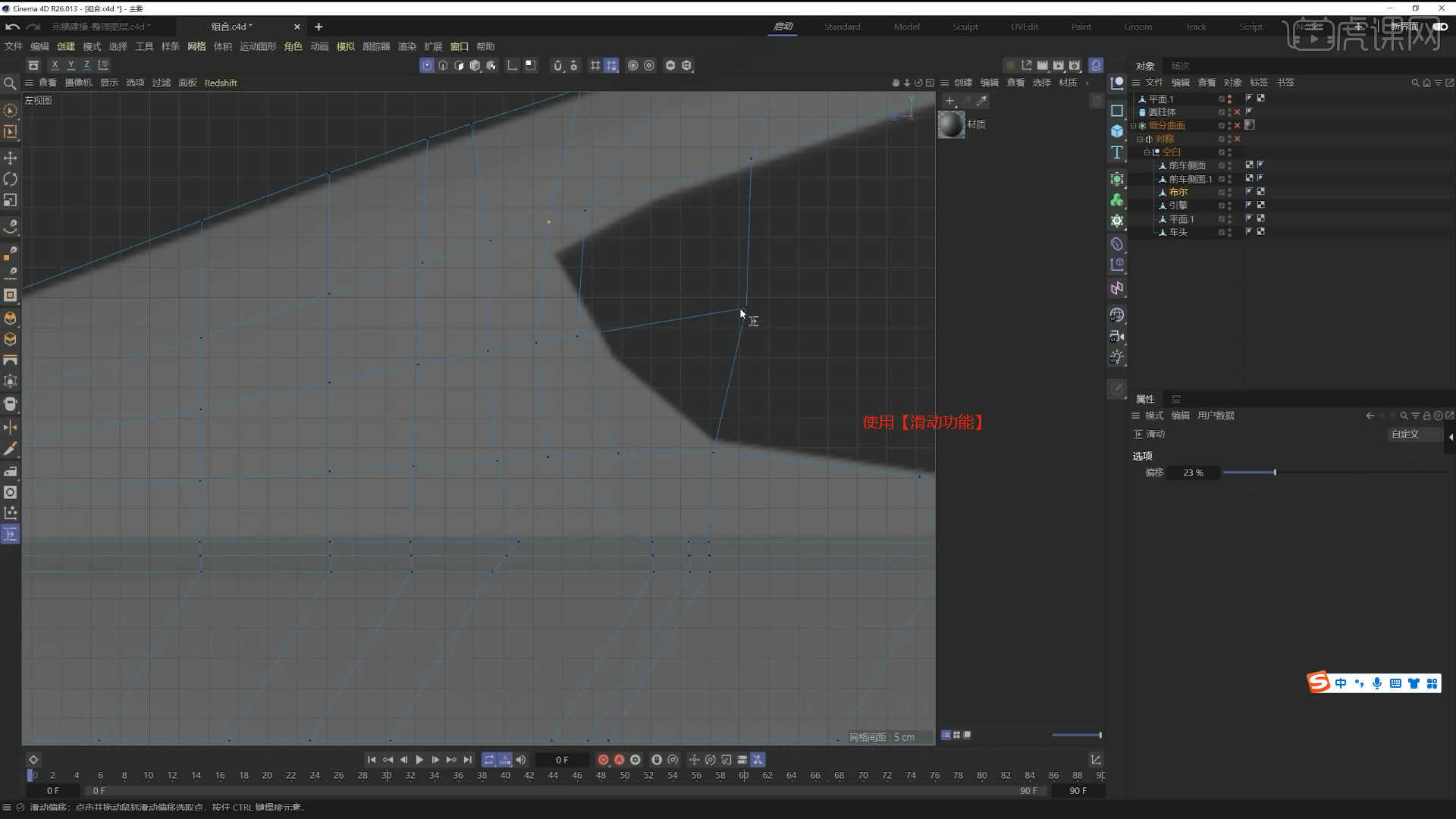Switch to Polygons mode icon

coord(459,65)
